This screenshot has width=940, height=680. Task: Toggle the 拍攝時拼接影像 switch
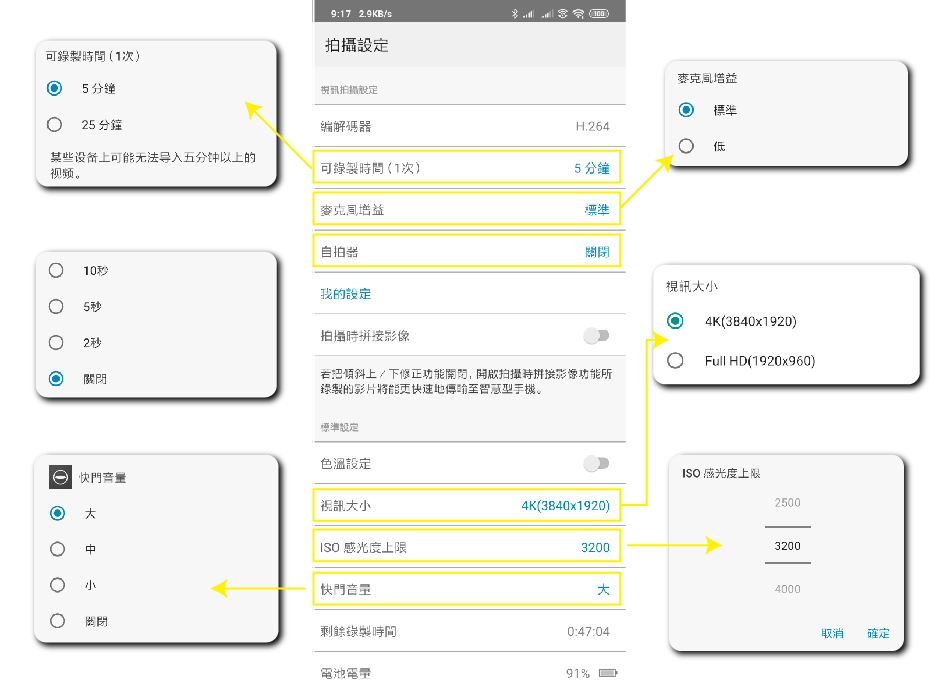point(597,336)
